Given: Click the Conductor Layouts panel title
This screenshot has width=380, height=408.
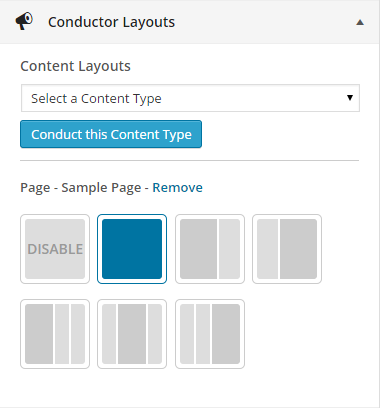Looking at the screenshot, I should point(111,22).
